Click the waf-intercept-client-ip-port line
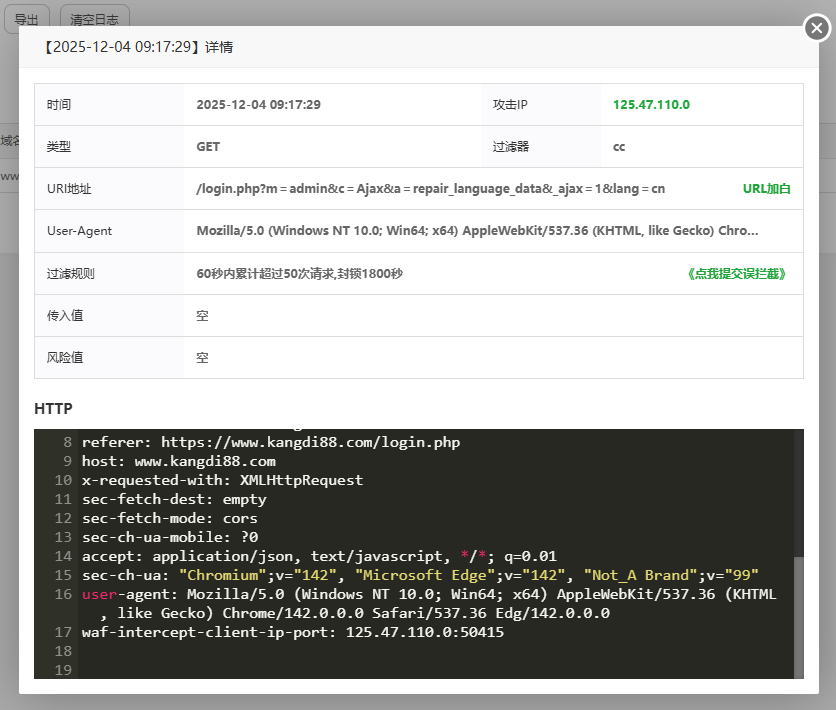Image resolution: width=836 pixels, height=710 pixels. tap(292, 632)
